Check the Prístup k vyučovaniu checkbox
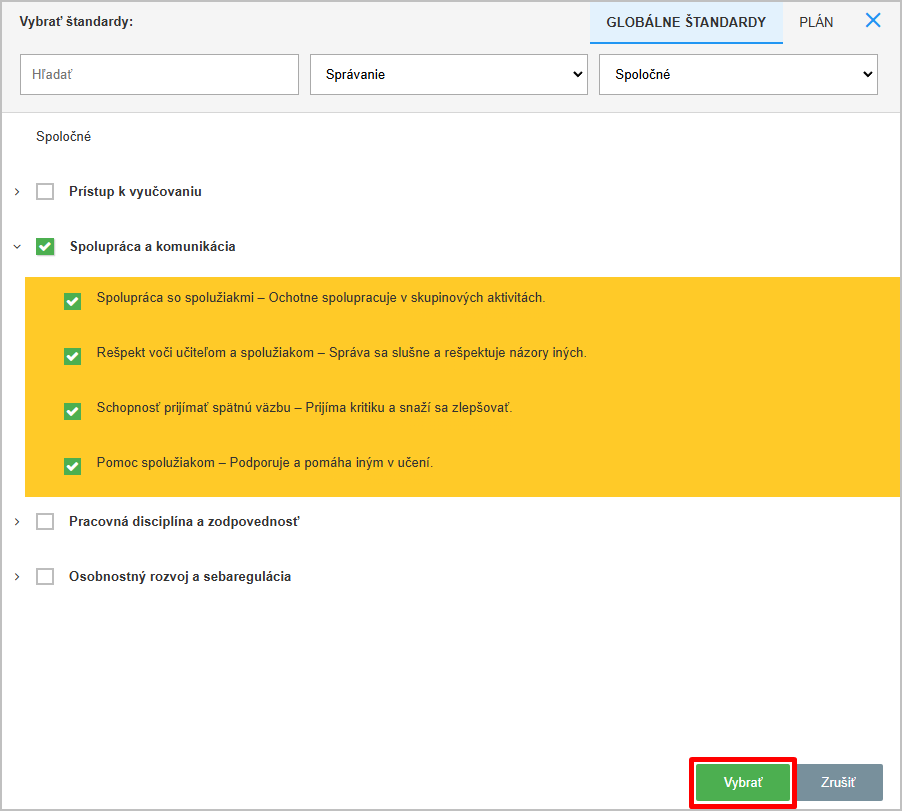 click(x=45, y=191)
